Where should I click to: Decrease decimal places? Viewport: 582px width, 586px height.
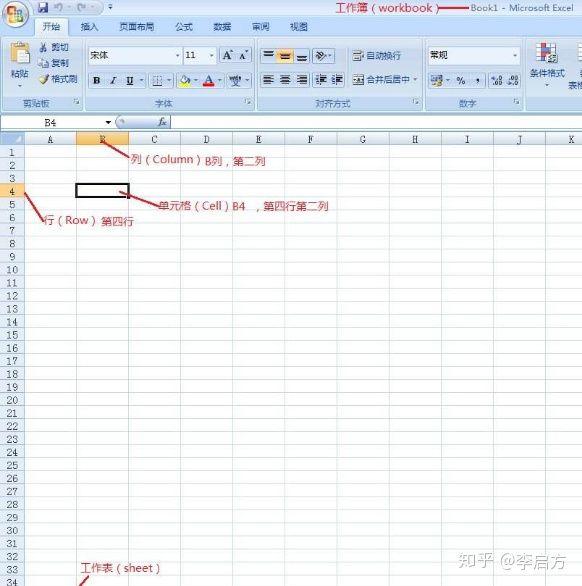click(x=513, y=80)
